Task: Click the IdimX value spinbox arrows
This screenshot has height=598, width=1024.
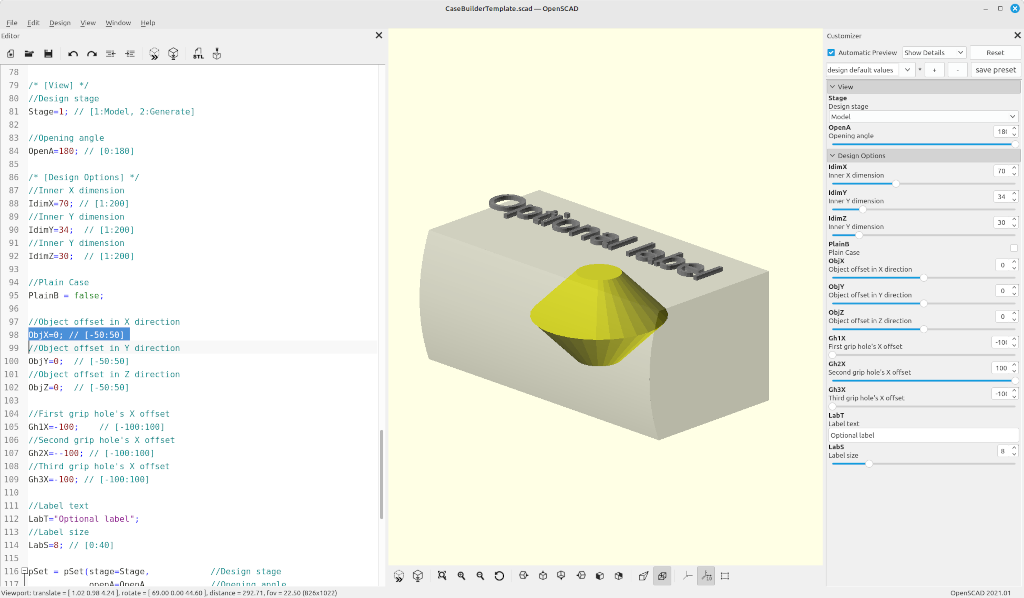Action: point(1014,170)
